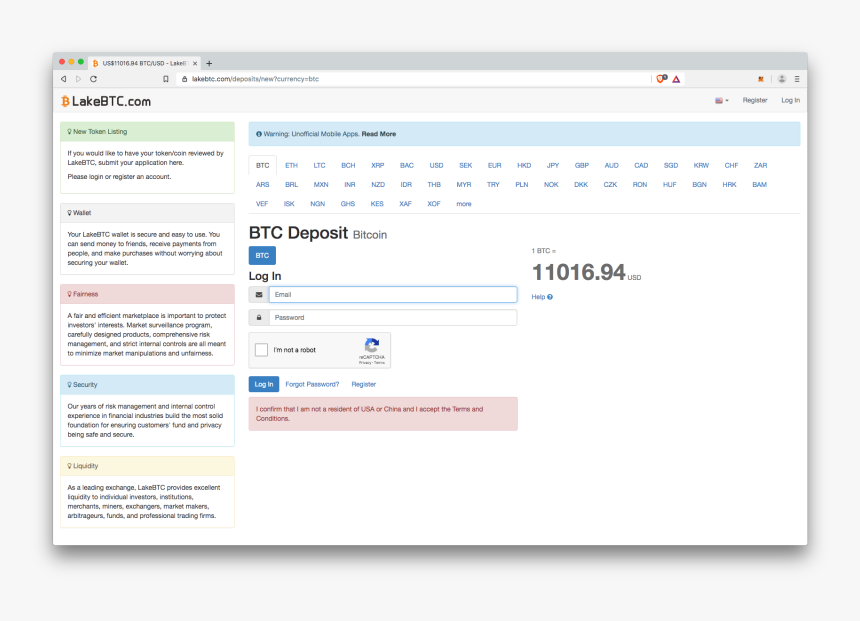Click the LakeBTC.com logo

coord(106,101)
